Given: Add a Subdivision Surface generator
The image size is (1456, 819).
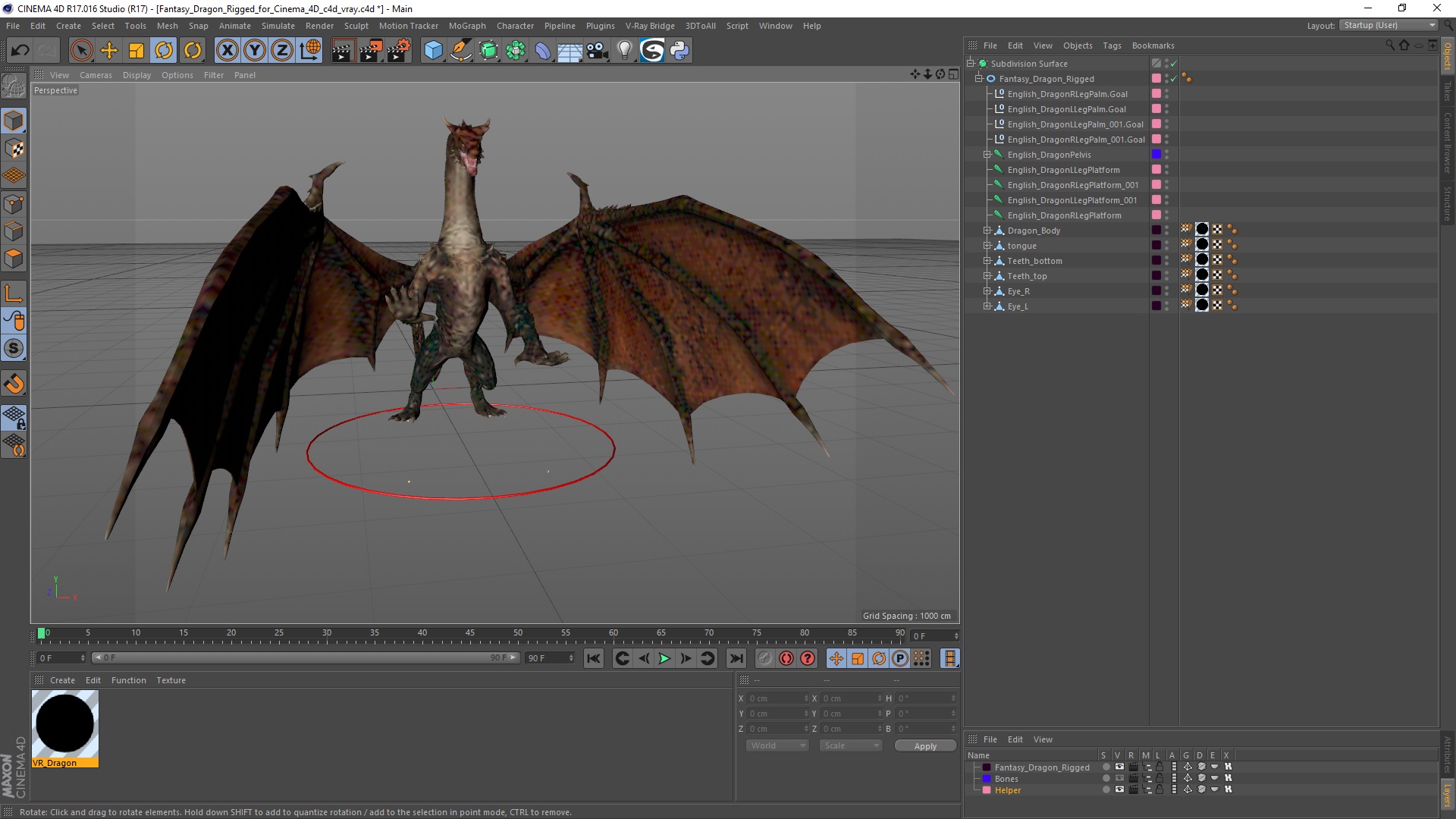Looking at the screenshot, I should [488, 51].
